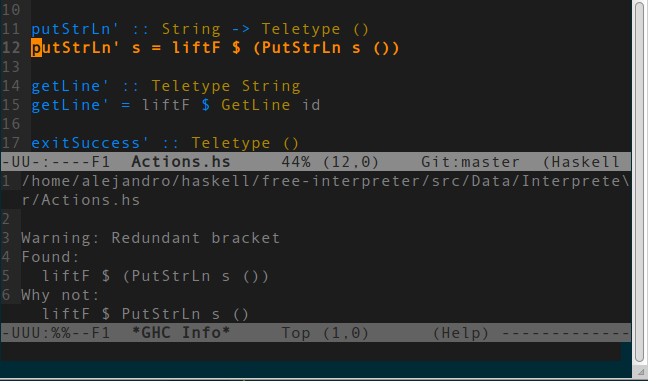Click the (Haskell major mode indicator
The height and width of the screenshot is (381, 648).
click(x=581, y=162)
